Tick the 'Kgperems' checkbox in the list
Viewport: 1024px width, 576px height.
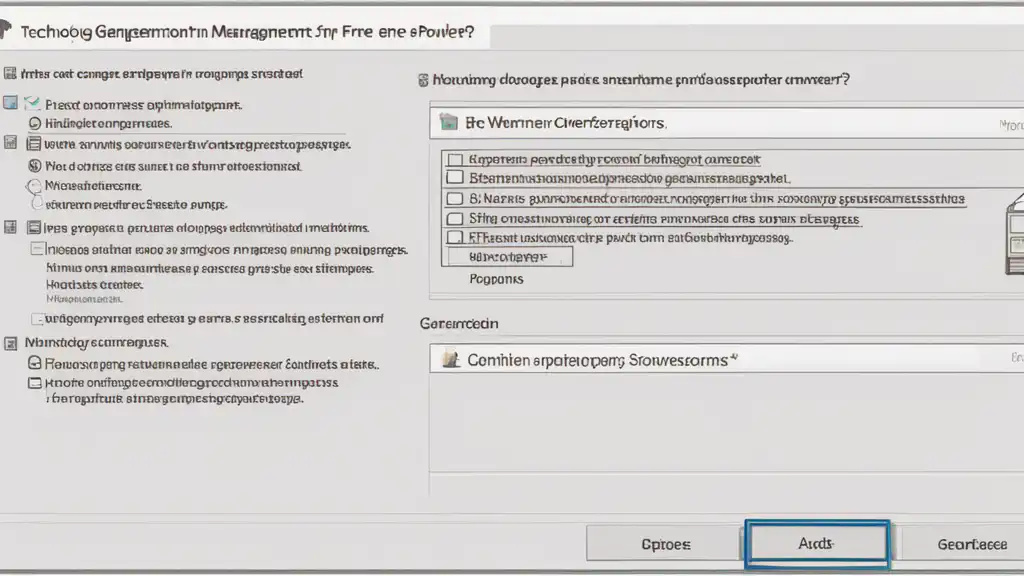click(x=454, y=159)
